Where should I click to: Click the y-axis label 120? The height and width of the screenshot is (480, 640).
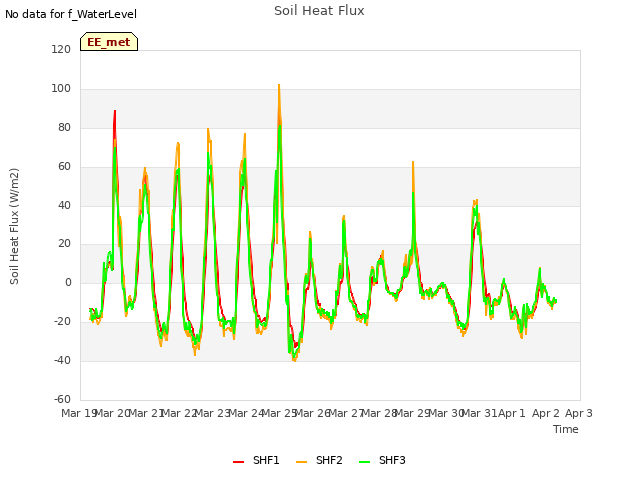61,49
